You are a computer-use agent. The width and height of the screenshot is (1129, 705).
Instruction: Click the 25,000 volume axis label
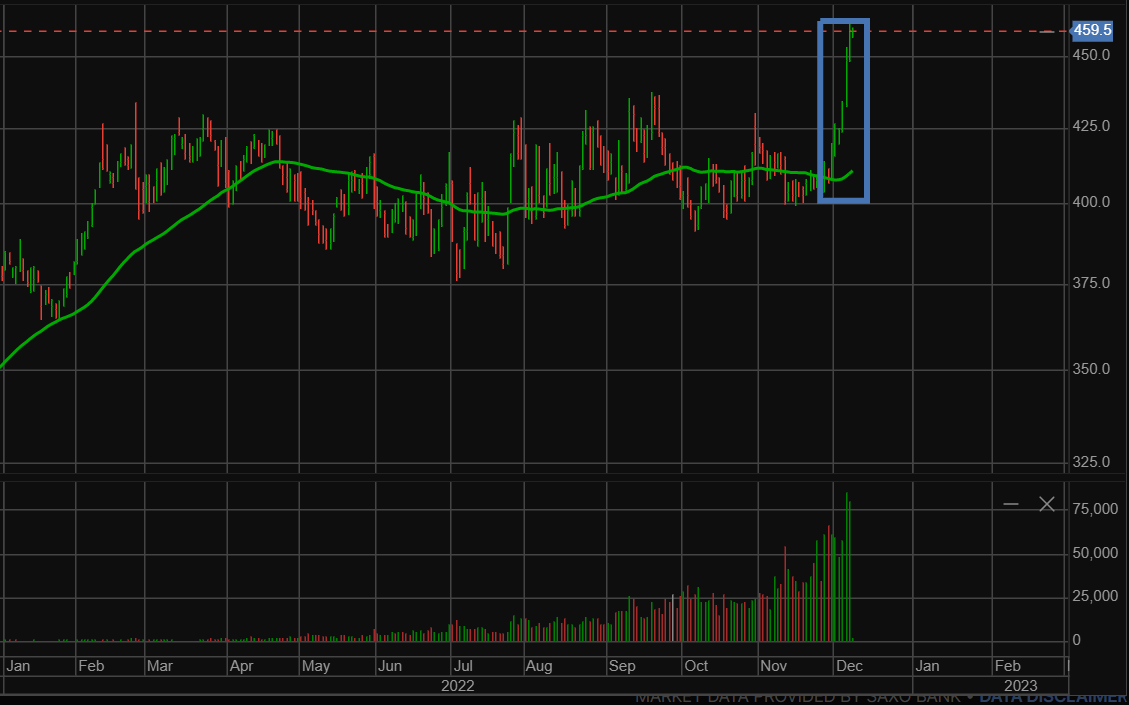pyautogui.click(x=1095, y=596)
